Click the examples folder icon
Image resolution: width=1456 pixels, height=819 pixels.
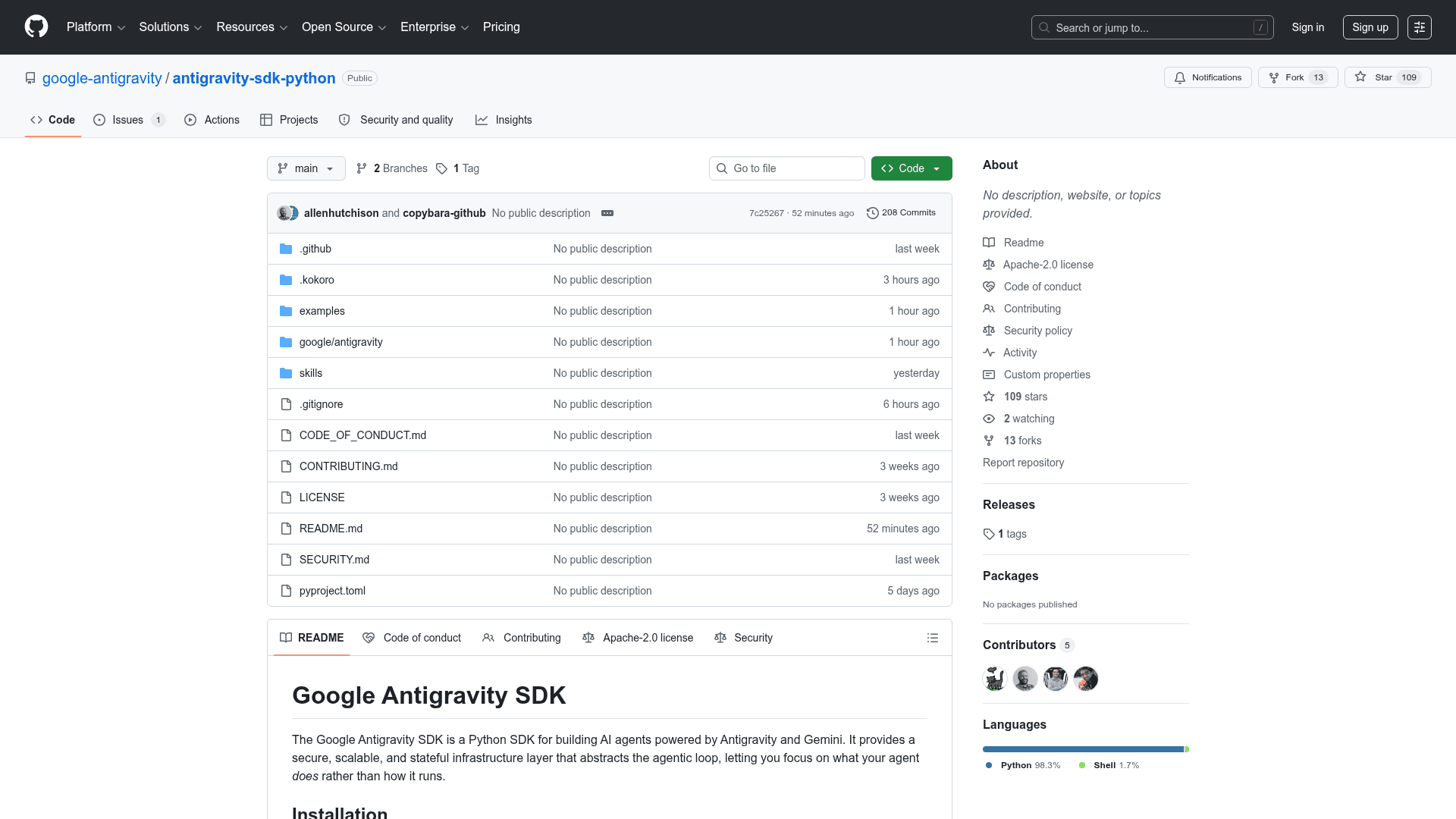point(286,311)
